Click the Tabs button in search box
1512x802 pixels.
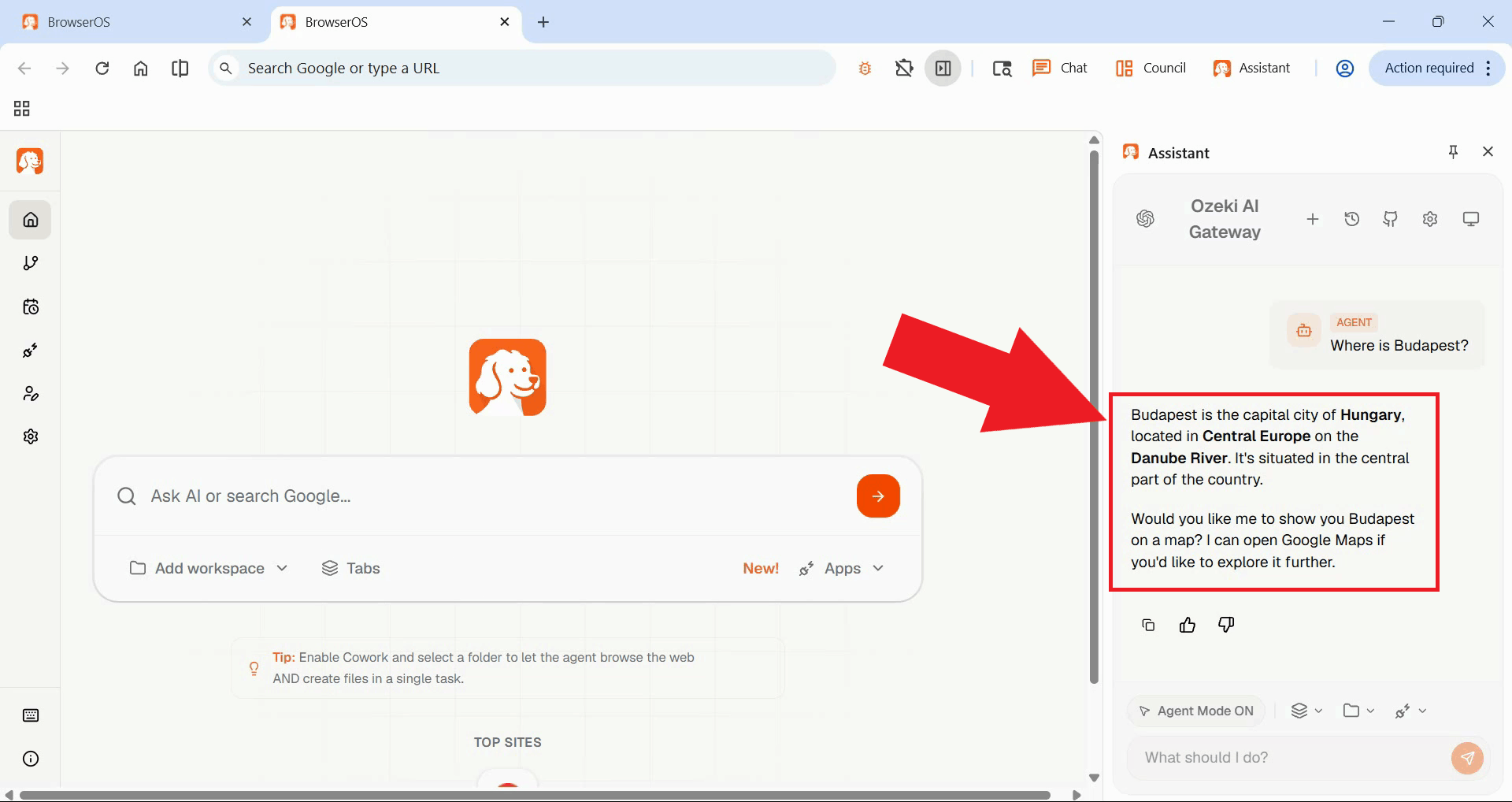tap(351, 568)
